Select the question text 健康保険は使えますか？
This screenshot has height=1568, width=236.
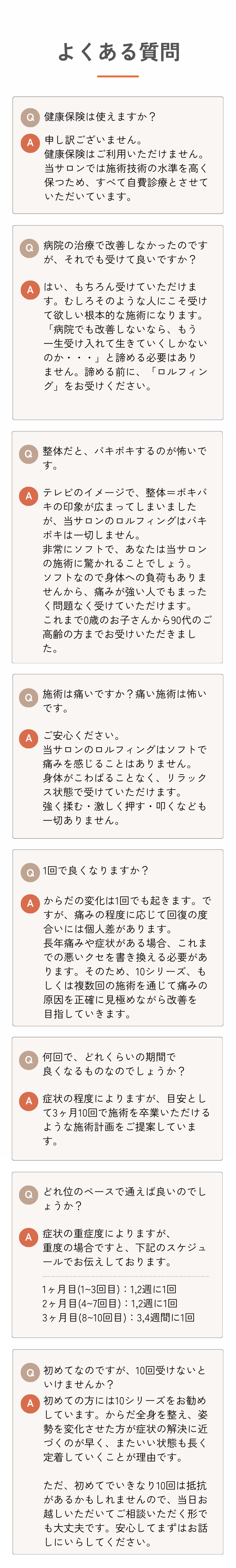pos(100,117)
